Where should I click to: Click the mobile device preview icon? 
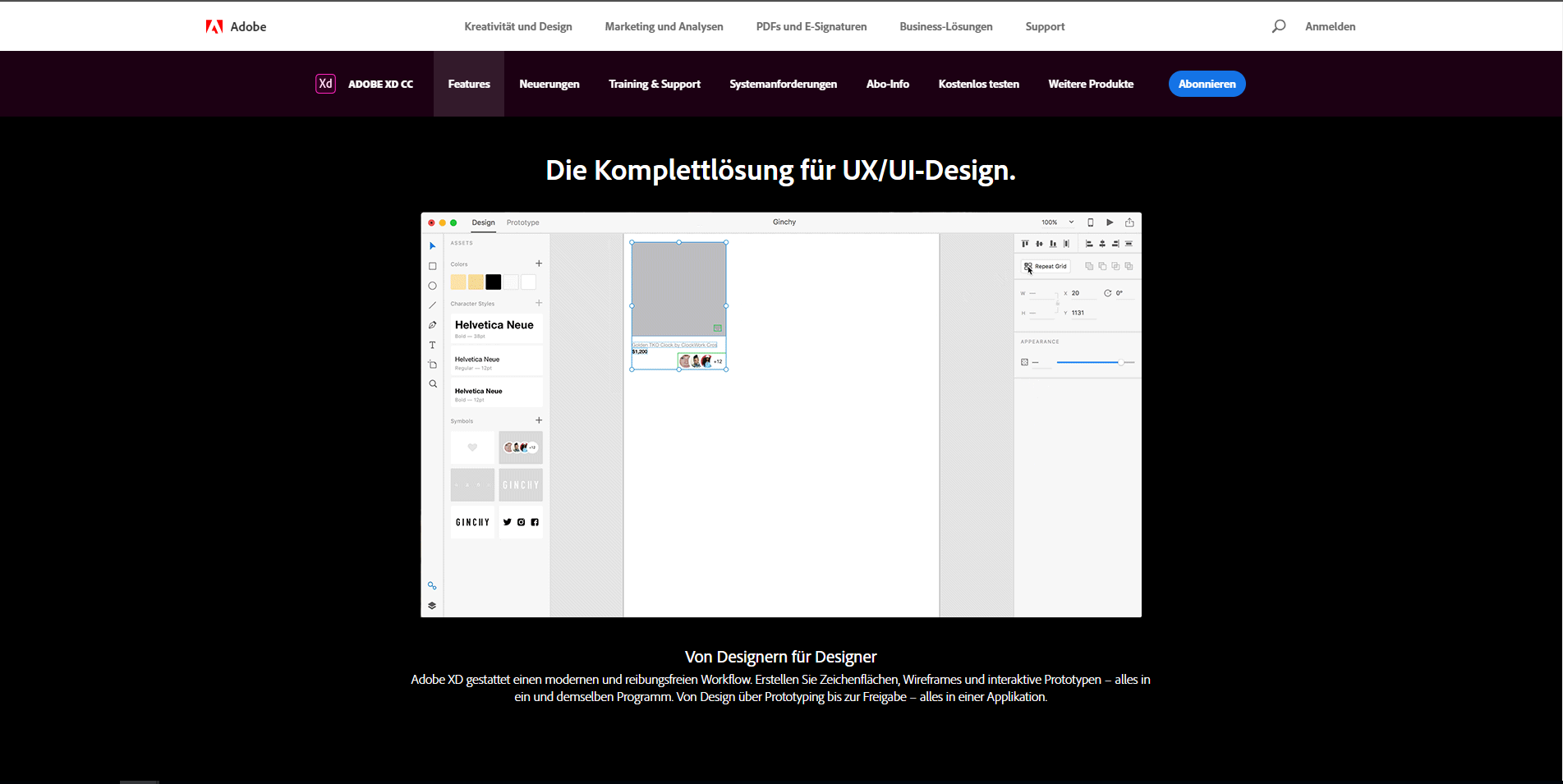[1091, 222]
